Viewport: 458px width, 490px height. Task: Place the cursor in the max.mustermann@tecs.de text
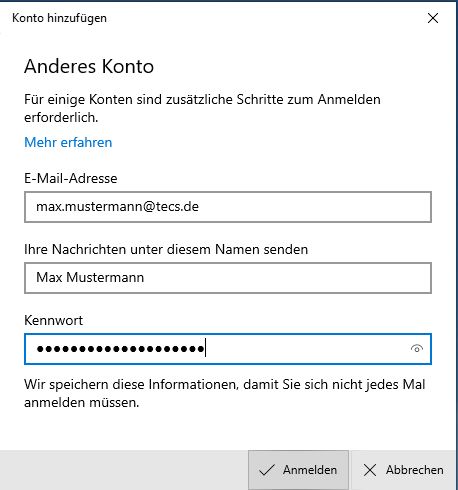117,207
